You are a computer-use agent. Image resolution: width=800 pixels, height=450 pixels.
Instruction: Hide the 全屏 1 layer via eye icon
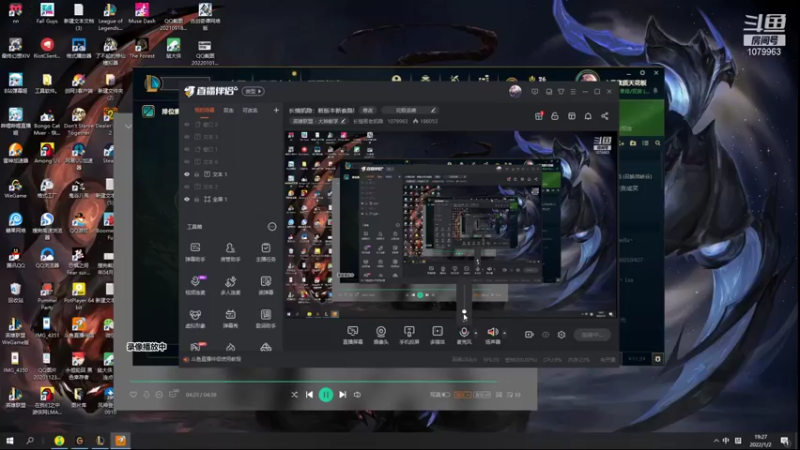point(187,199)
